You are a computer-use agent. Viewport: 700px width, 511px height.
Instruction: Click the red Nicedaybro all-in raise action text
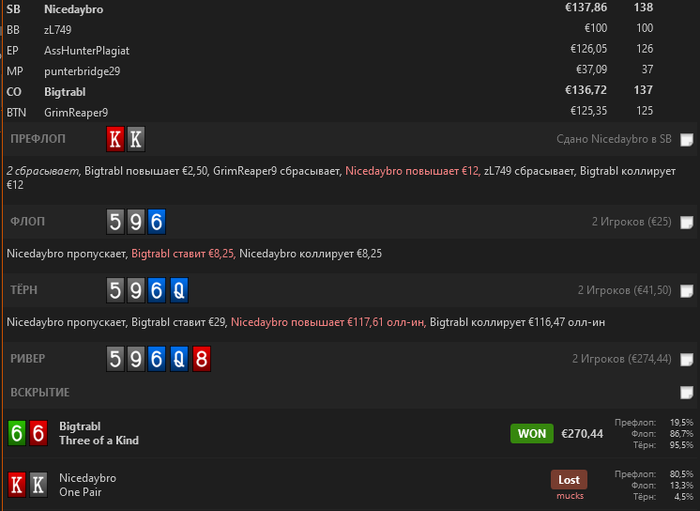point(328,322)
